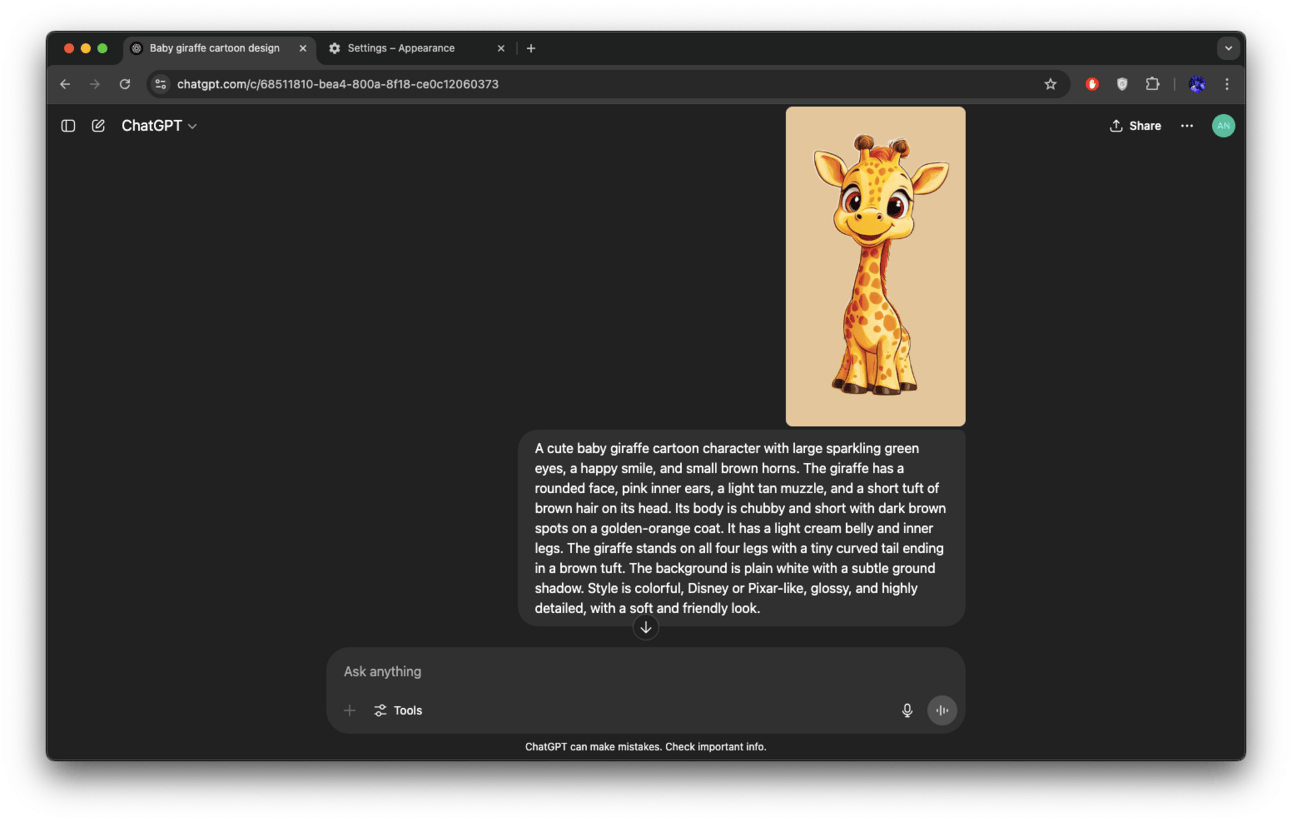Open the Extensions puzzle piece menu

click(x=1152, y=84)
